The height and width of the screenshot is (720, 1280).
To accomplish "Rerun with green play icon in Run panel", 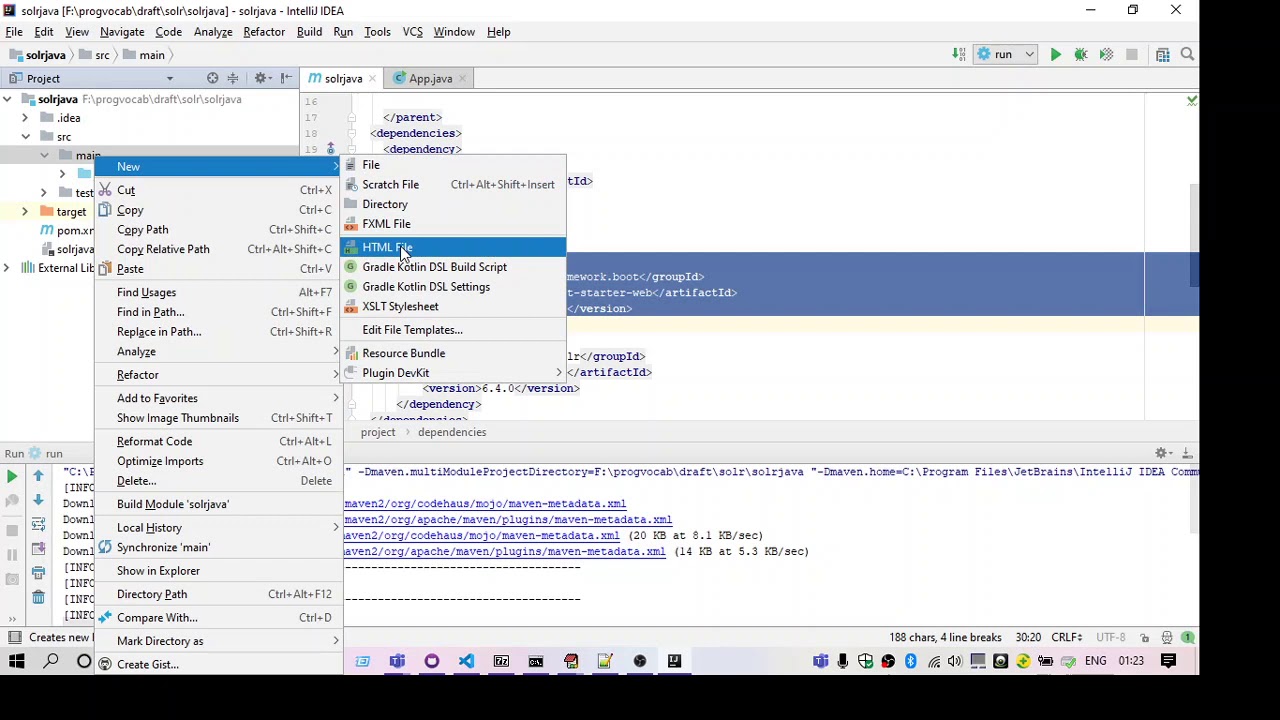I will tap(12, 476).
